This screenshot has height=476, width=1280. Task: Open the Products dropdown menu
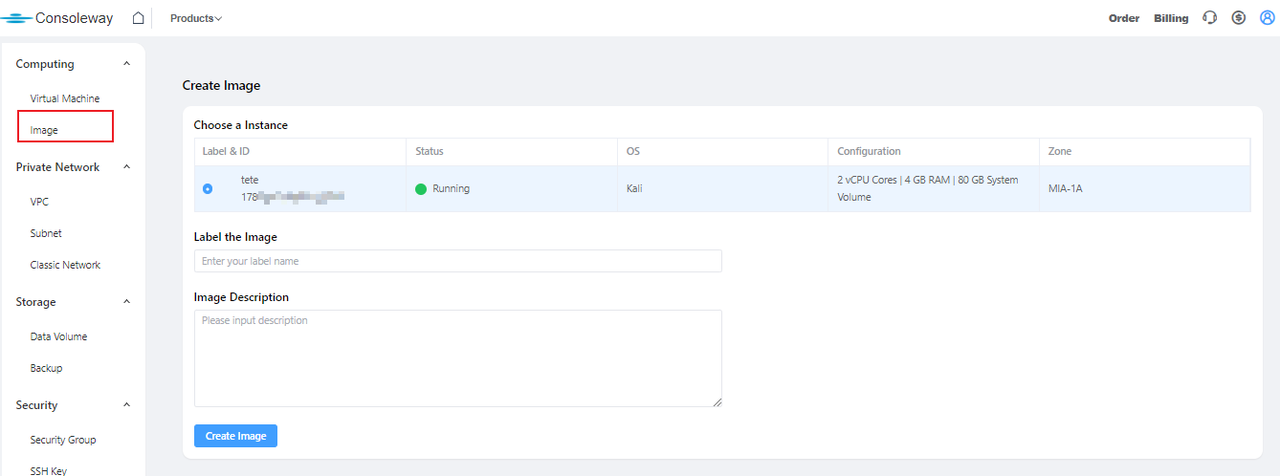point(196,18)
